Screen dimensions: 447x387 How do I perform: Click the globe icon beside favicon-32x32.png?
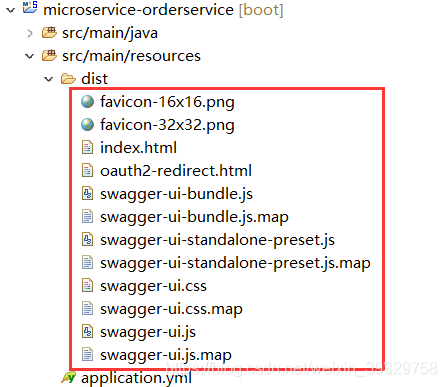87,125
